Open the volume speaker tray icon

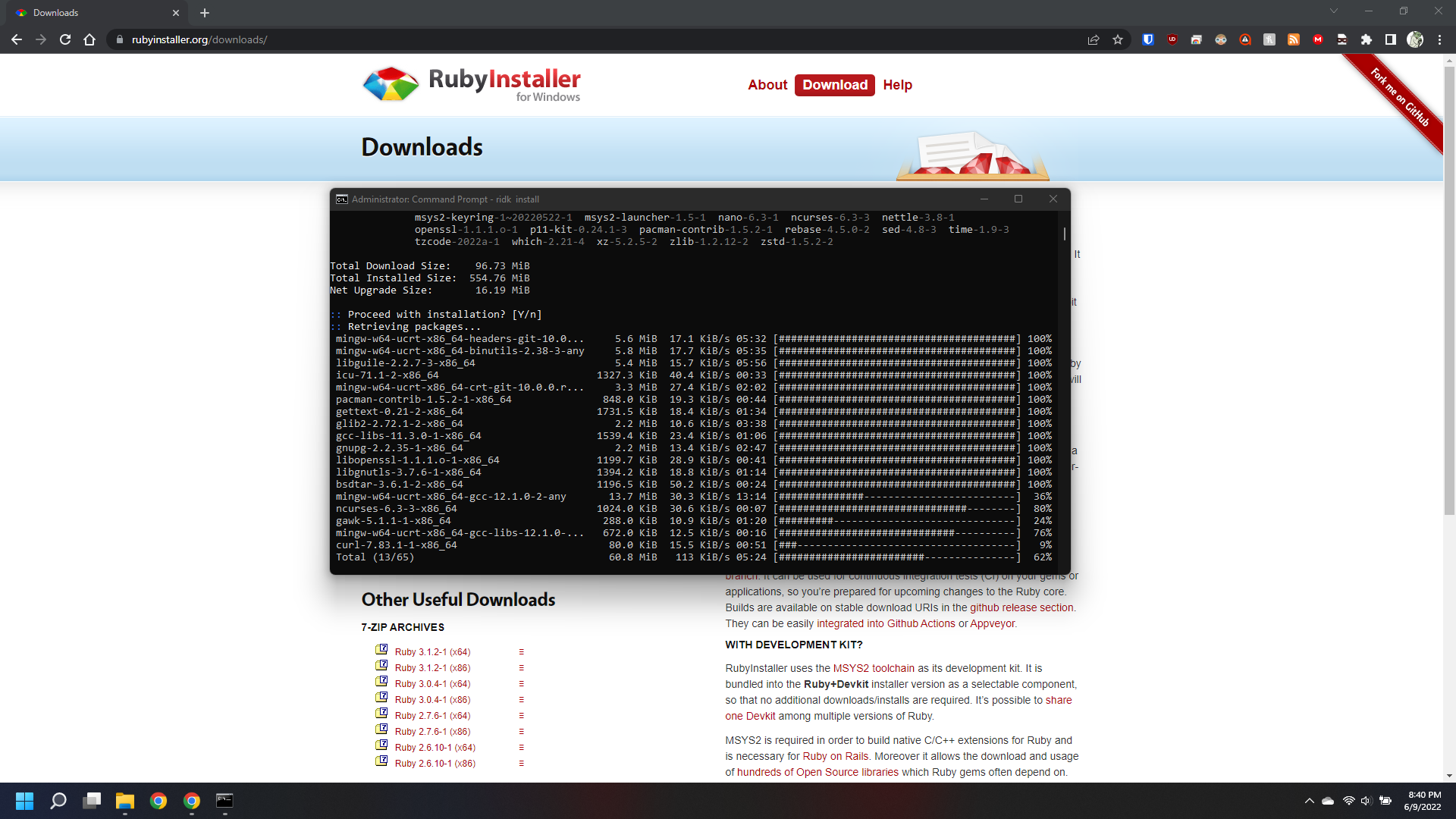coord(1366,801)
